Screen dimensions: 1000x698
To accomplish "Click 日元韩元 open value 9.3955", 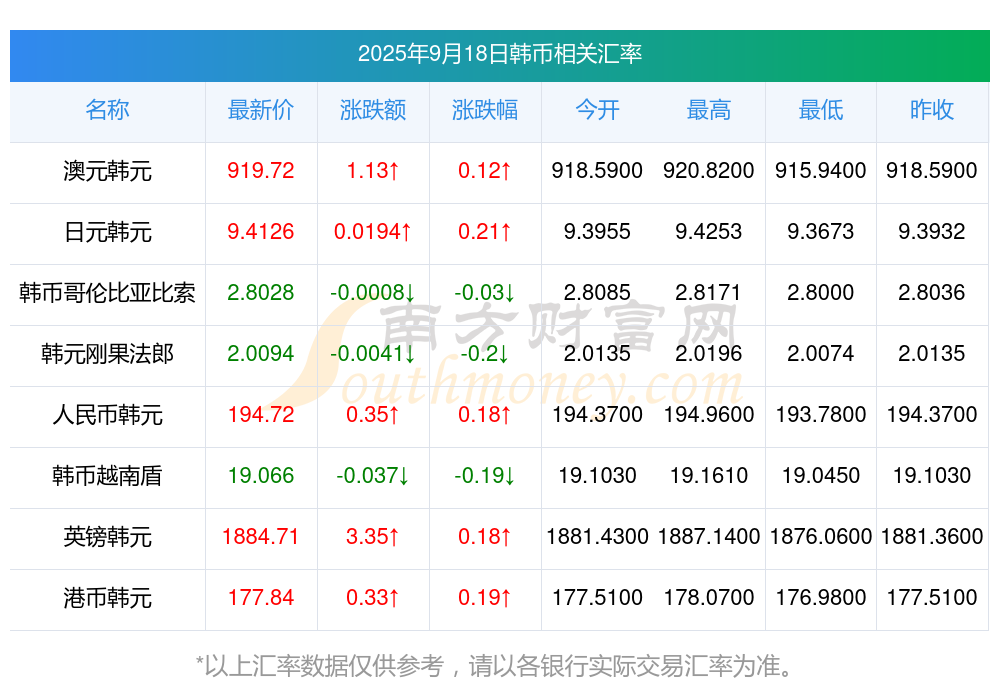I will pos(597,232).
